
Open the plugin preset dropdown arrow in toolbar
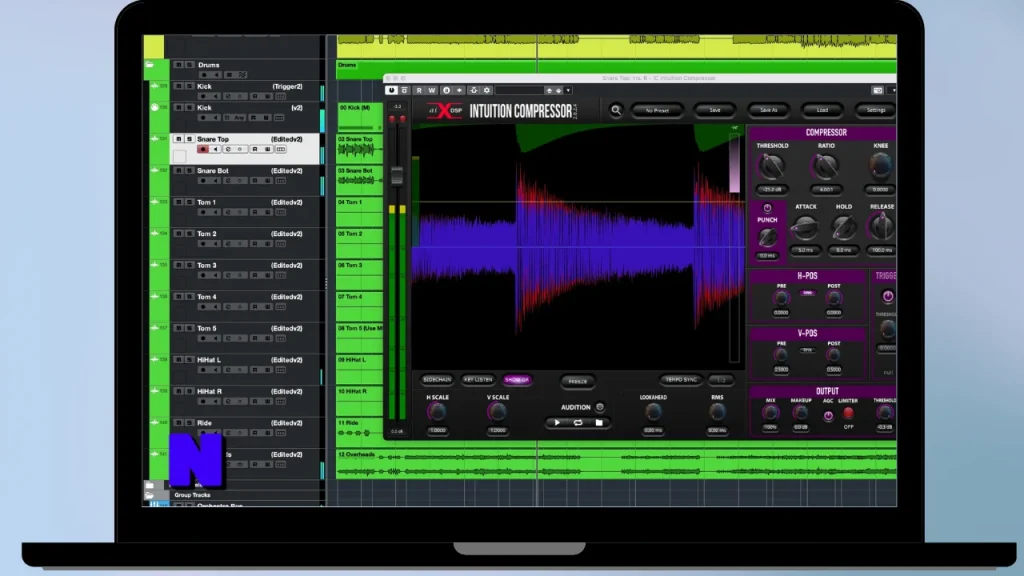tap(568, 91)
